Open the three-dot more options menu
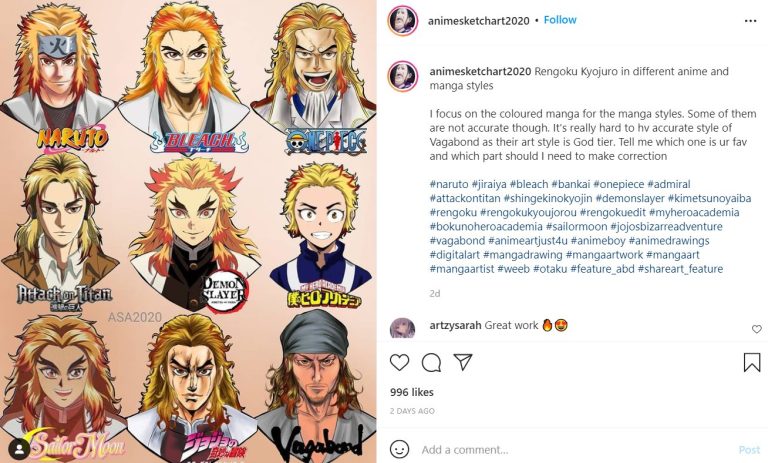 point(750,21)
